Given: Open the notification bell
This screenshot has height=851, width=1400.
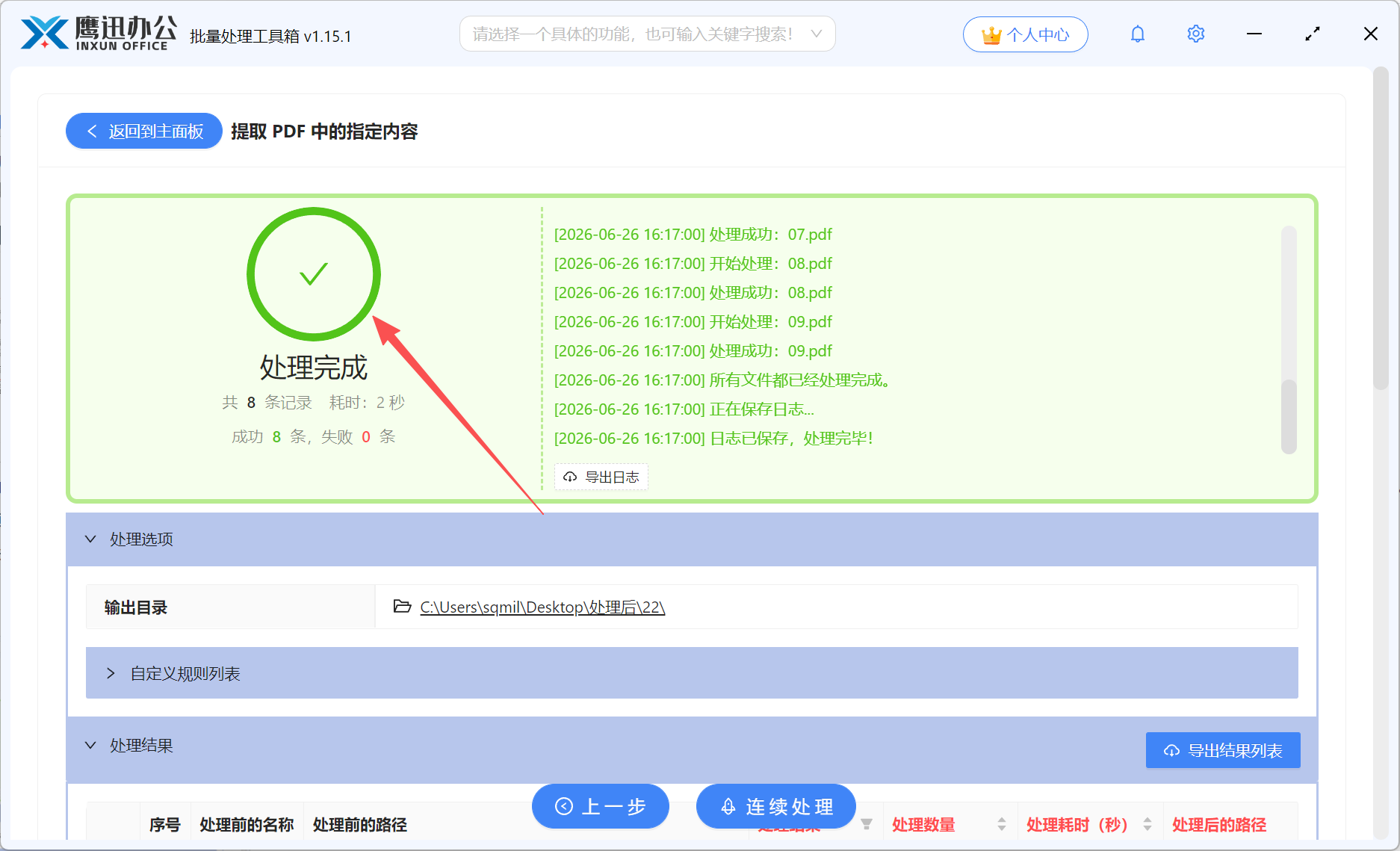Looking at the screenshot, I should 1137,34.
